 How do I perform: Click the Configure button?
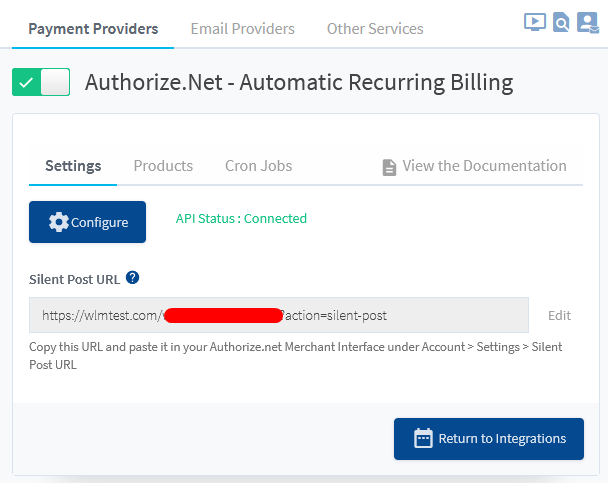tap(88, 222)
